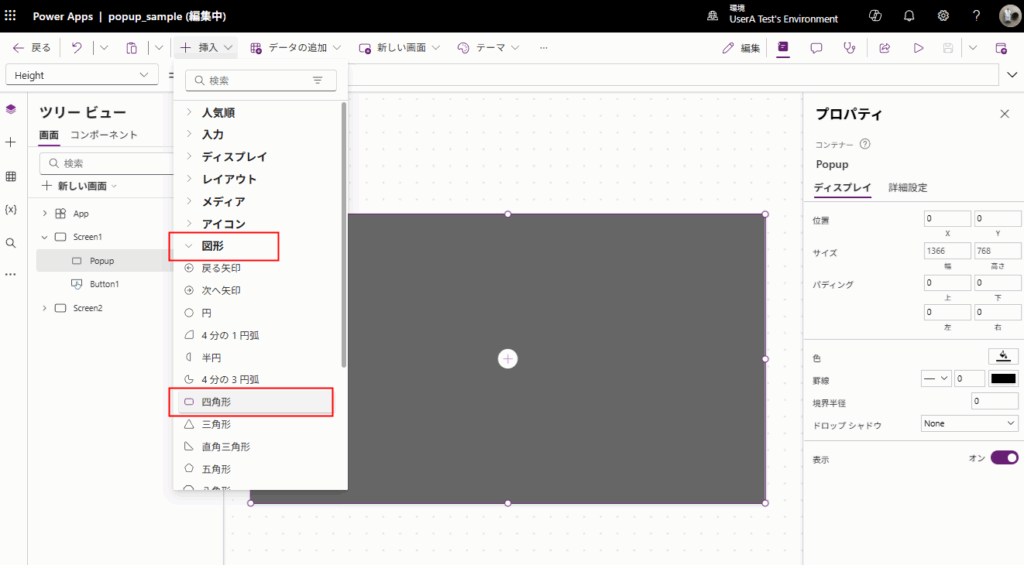Toggle the 表示 visibility switch
The width and height of the screenshot is (1024, 565).
1004,458
